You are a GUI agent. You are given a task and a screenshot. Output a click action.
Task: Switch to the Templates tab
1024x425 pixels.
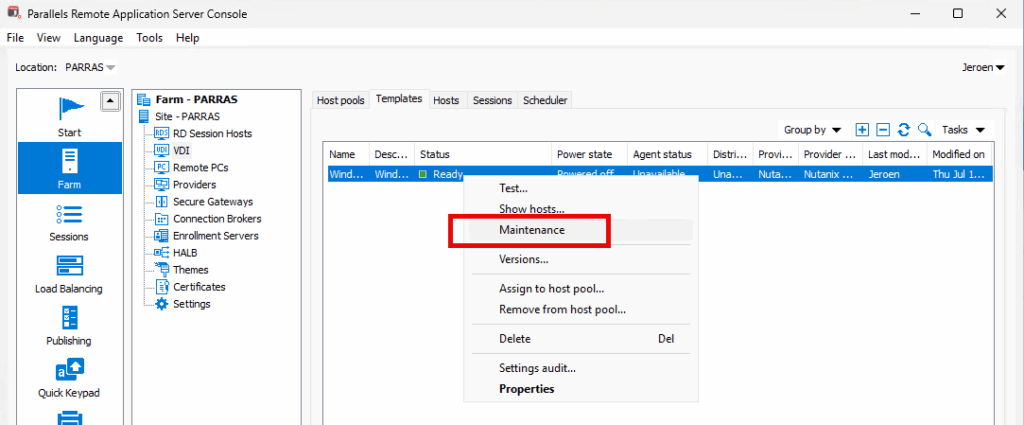tap(399, 99)
